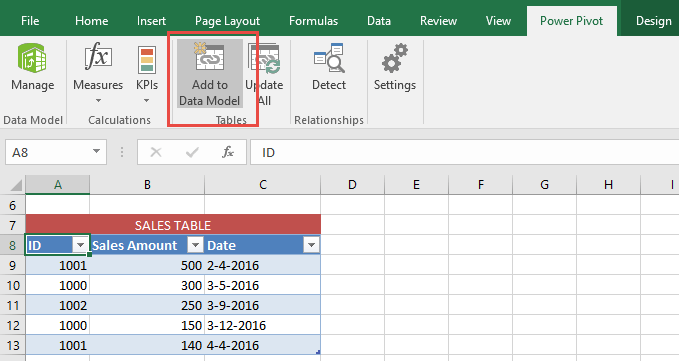
Task: Switch to the Formulas tab
Action: tap(314, 21)
